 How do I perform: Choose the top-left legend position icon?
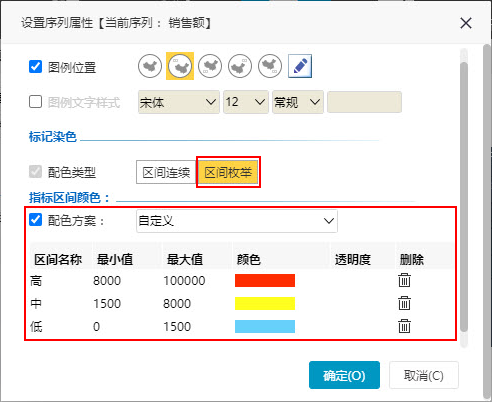[x=180, y=66]
